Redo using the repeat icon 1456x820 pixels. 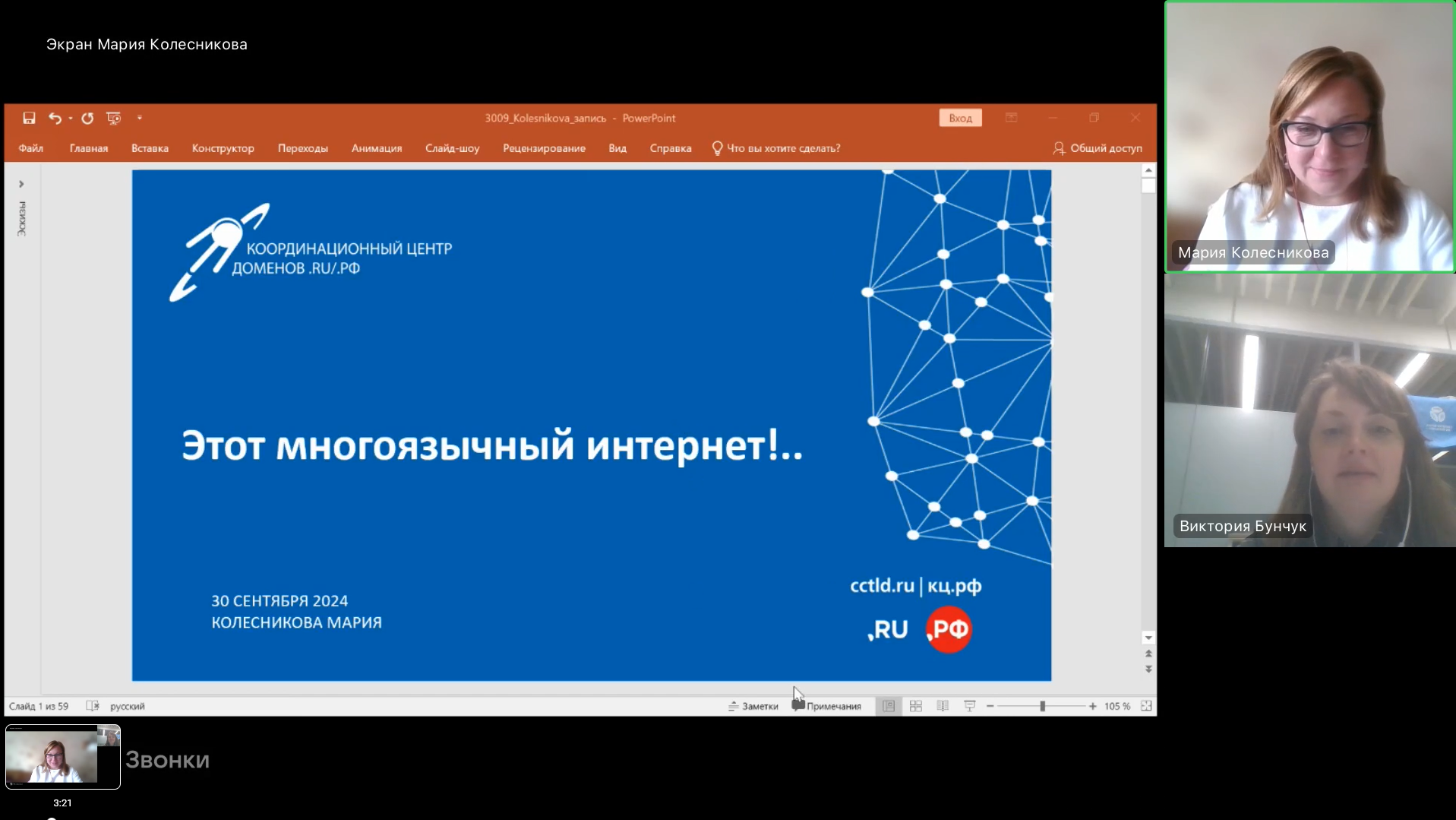(87, 118)
